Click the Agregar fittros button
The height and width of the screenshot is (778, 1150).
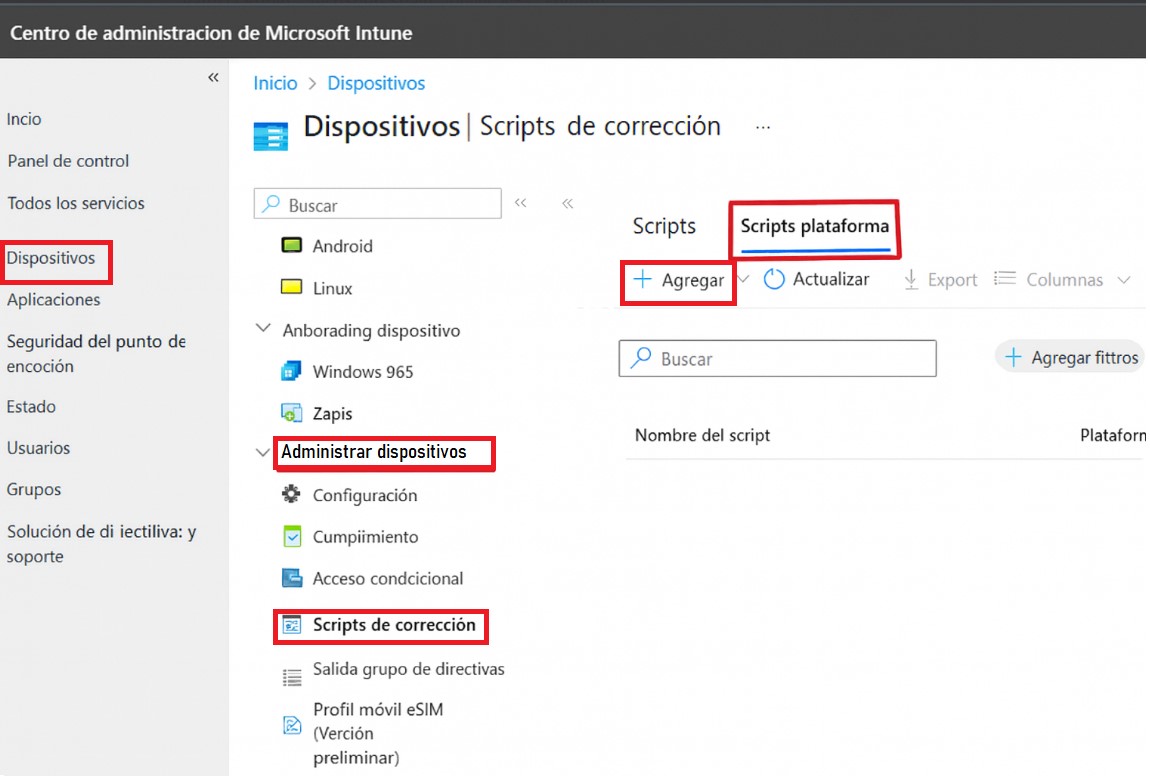(x=1071, y=358)
